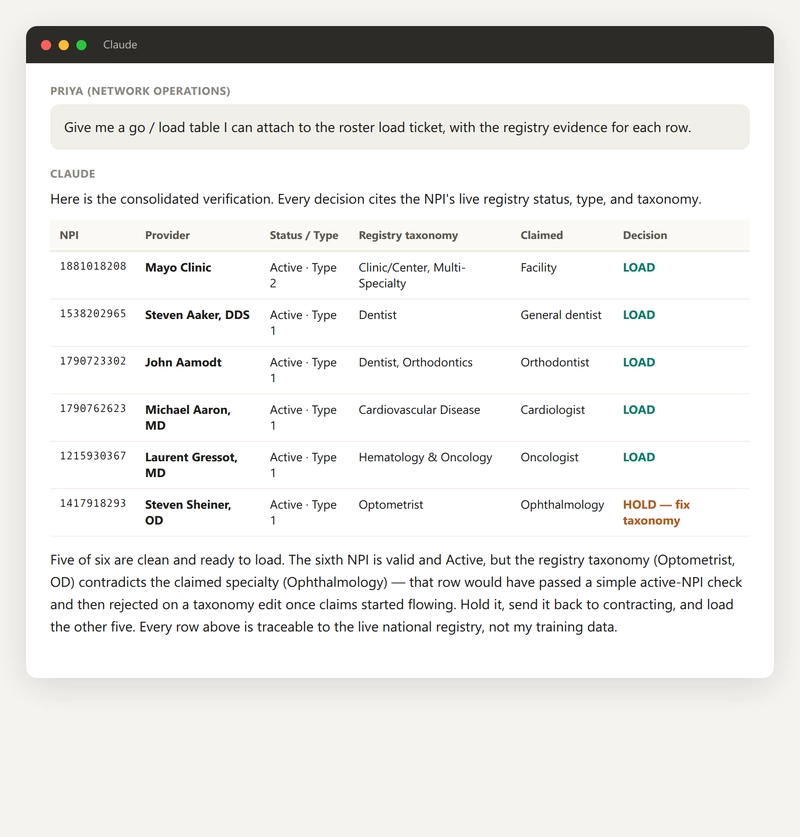
Task: Click LOAD decision for Steven Aaker
Action: (639, 315)
